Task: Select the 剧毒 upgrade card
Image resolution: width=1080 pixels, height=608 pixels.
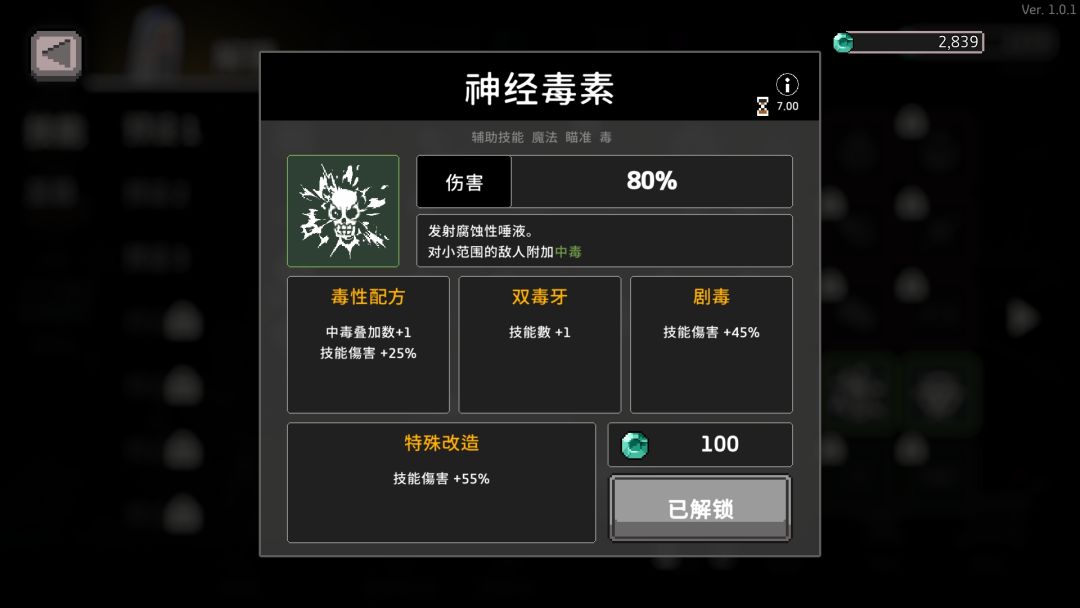Action: (x=711, y=344)
